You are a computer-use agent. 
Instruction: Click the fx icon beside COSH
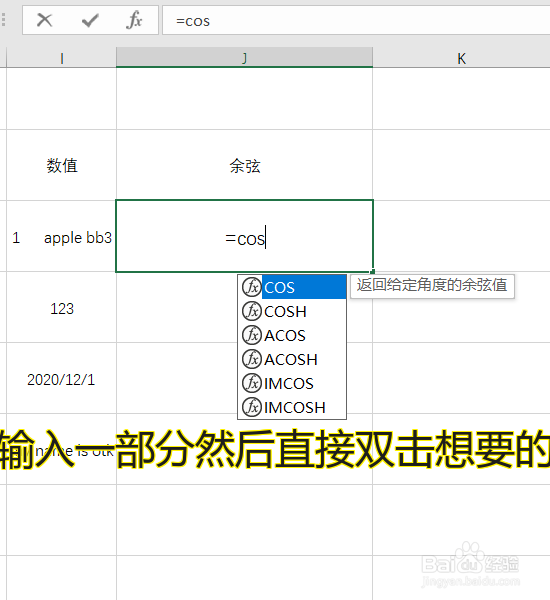251,311
